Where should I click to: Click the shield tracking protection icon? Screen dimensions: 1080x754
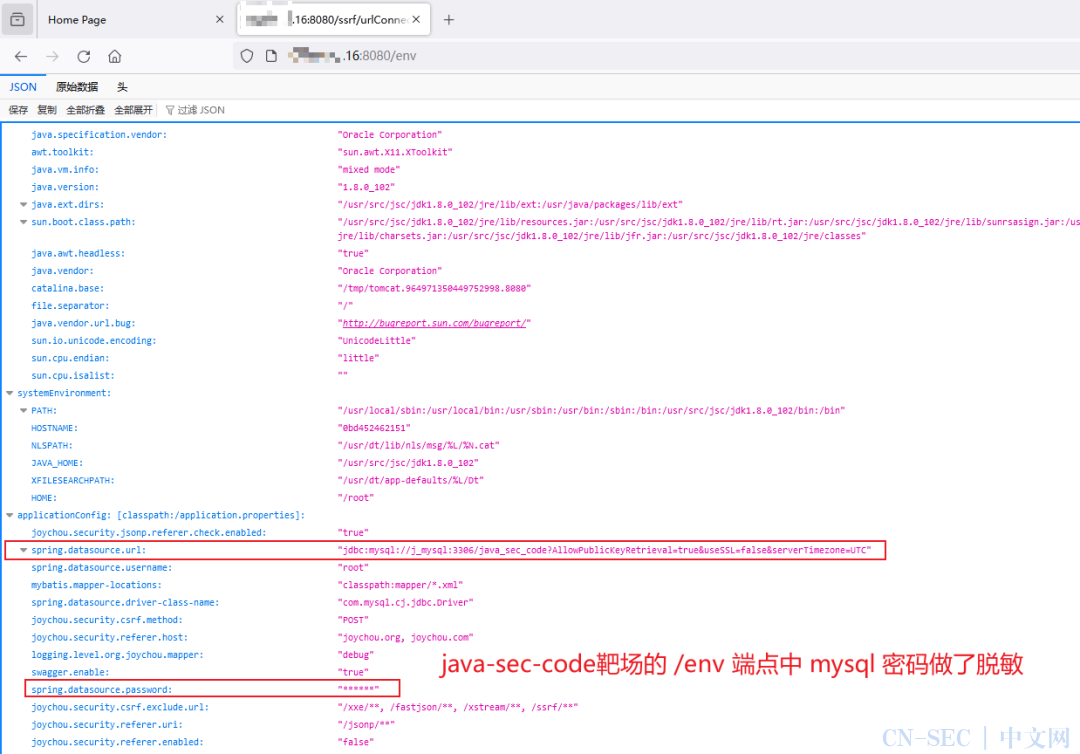247,56
